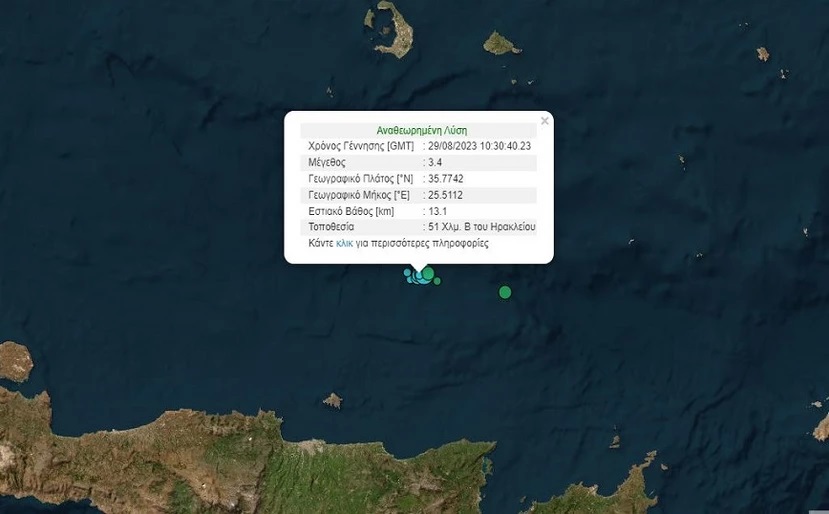This screenshot has height=514, width=829.
Task: Select the large green marker in the cluster
Action: pos(428,273)
